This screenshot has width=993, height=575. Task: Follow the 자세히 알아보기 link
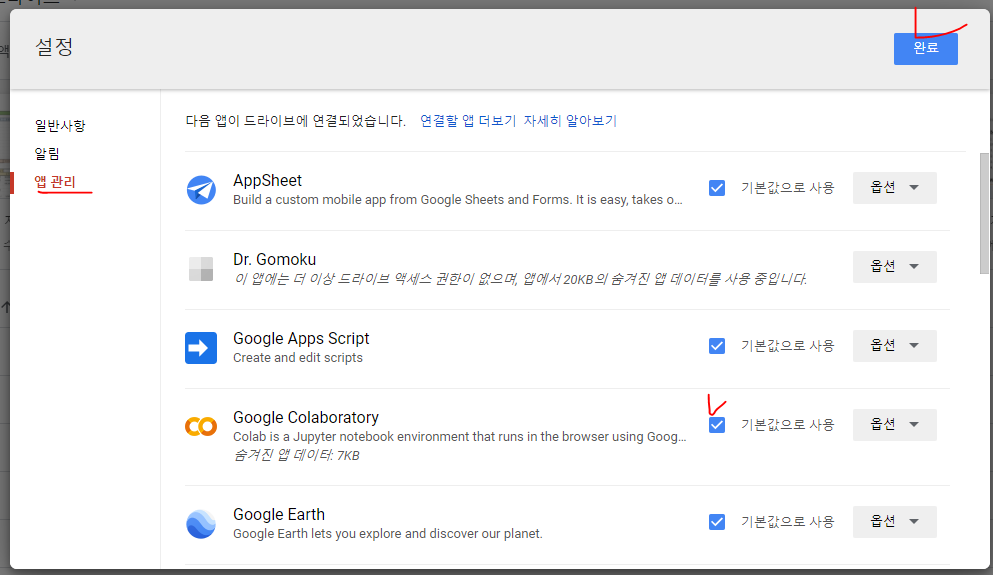coord(570,121)
